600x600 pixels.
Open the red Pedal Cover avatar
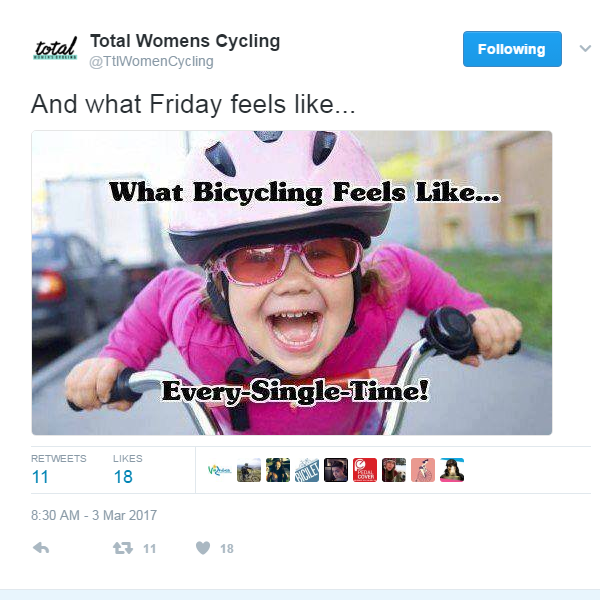pyautogui.click(x=365, y=470)
